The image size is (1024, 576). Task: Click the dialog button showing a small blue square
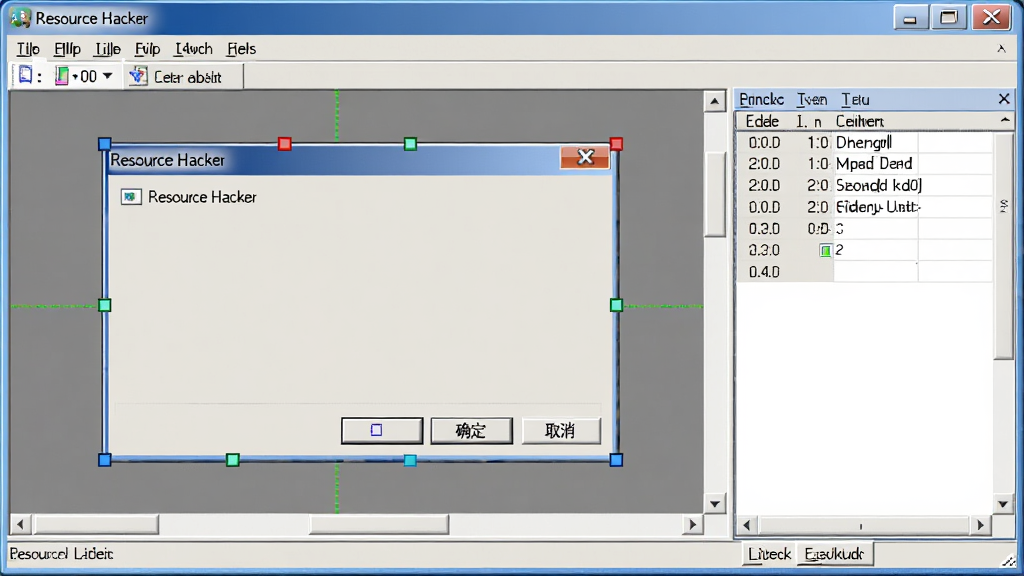point(382,430)
